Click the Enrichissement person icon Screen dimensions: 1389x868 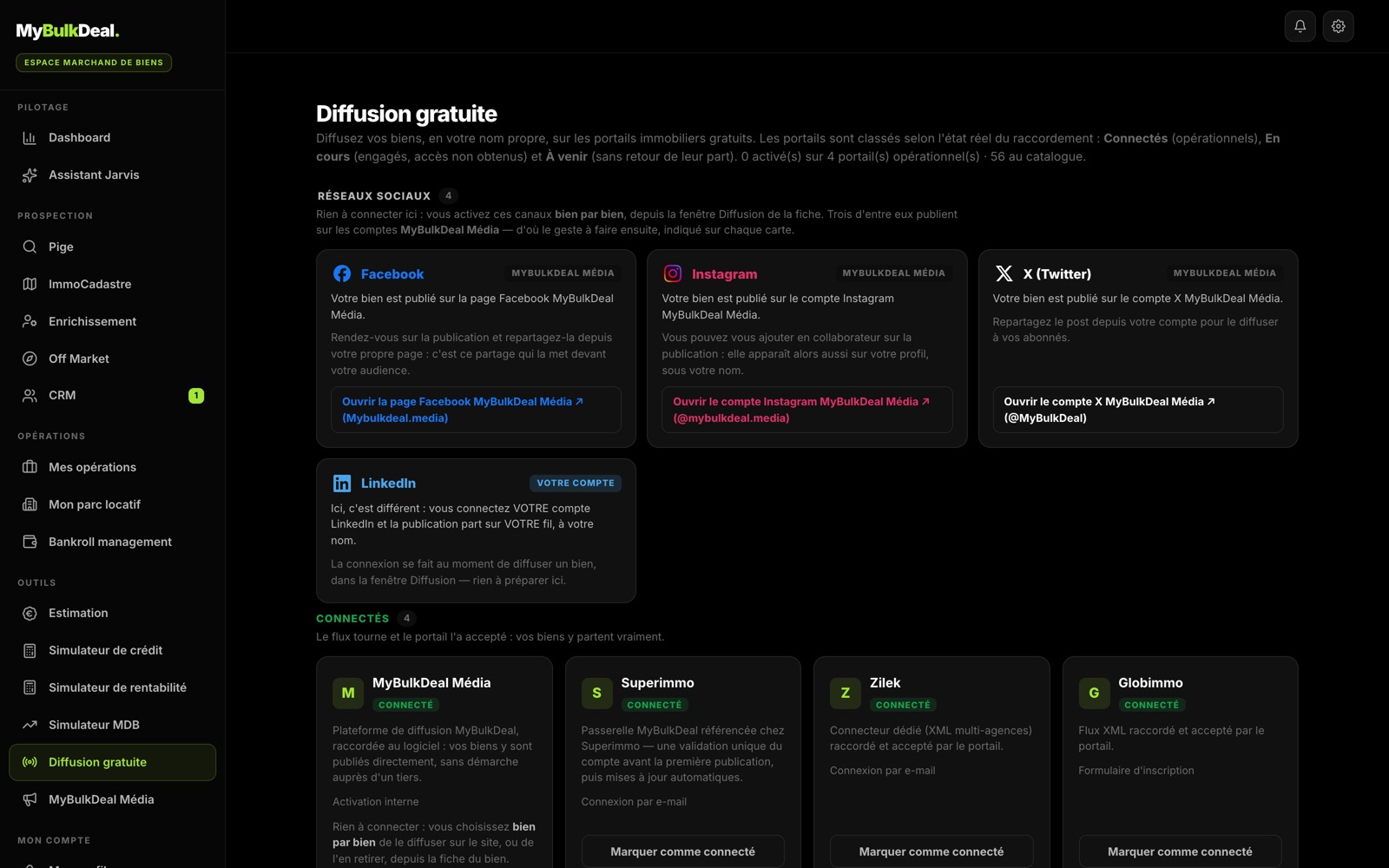click(30, 321)
